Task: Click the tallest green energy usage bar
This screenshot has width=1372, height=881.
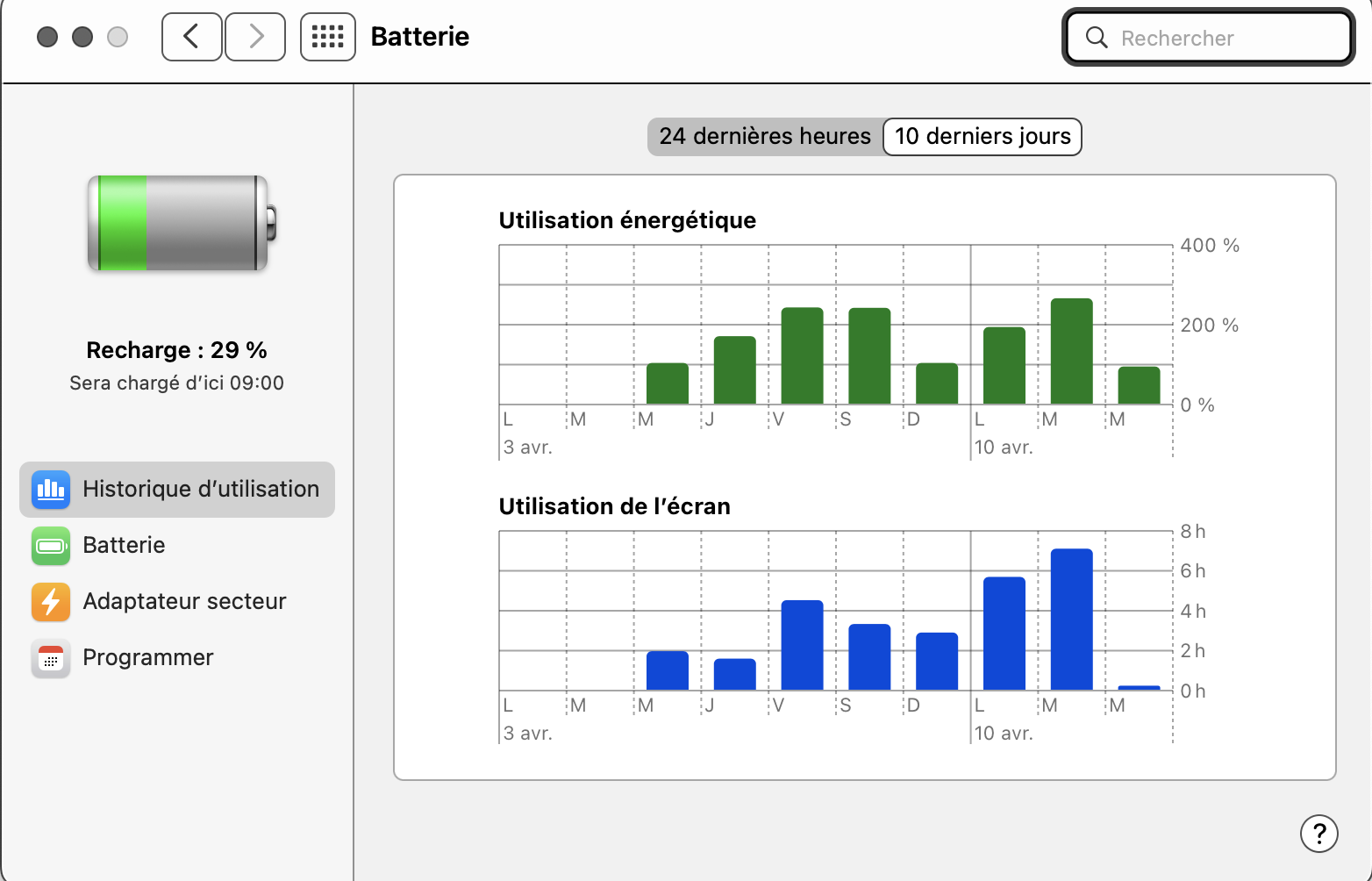Action: (x=1071, y=351)
